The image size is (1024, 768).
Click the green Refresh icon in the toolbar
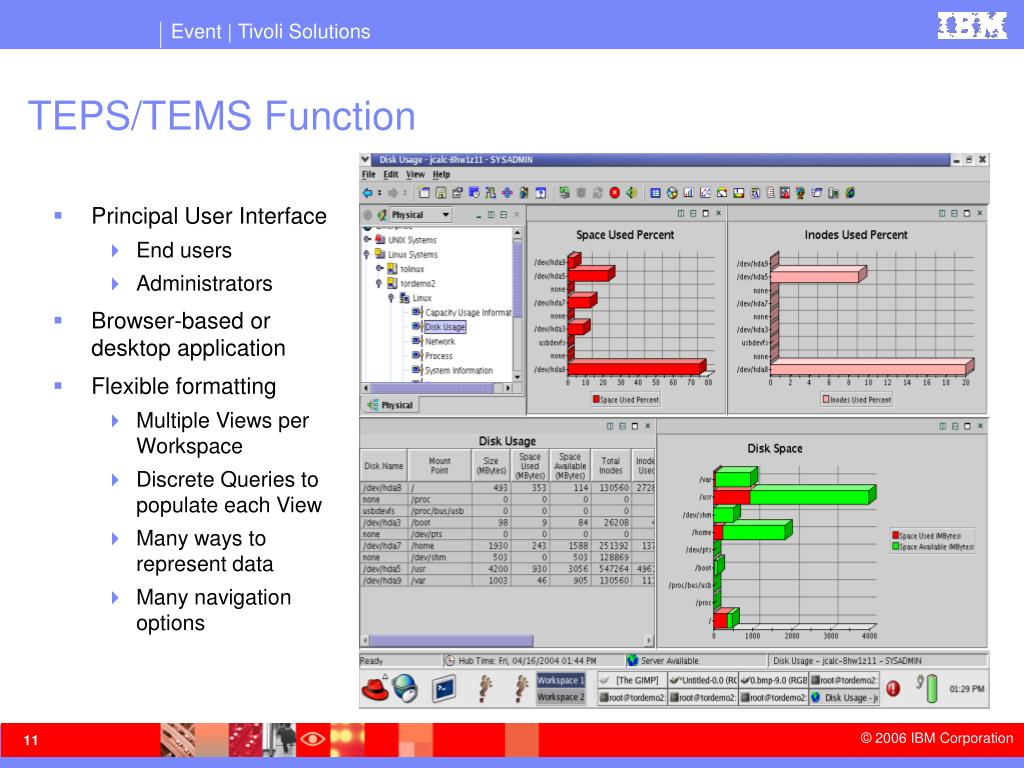coord(564,193)
